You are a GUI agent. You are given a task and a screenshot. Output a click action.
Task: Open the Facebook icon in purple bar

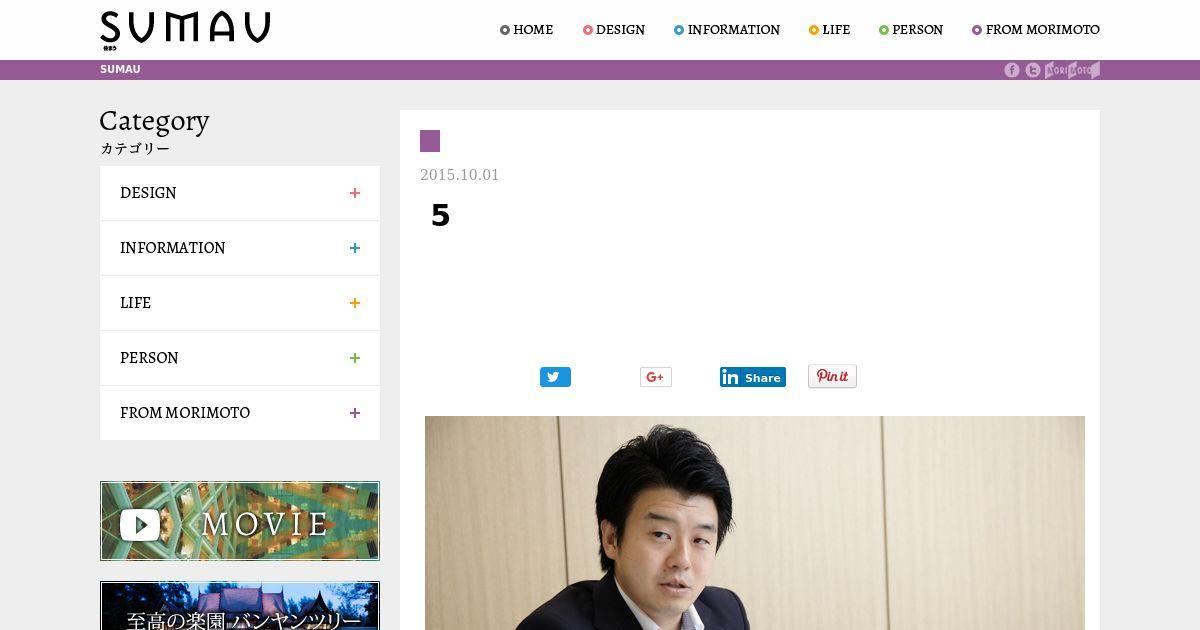tap(1012, 70)
